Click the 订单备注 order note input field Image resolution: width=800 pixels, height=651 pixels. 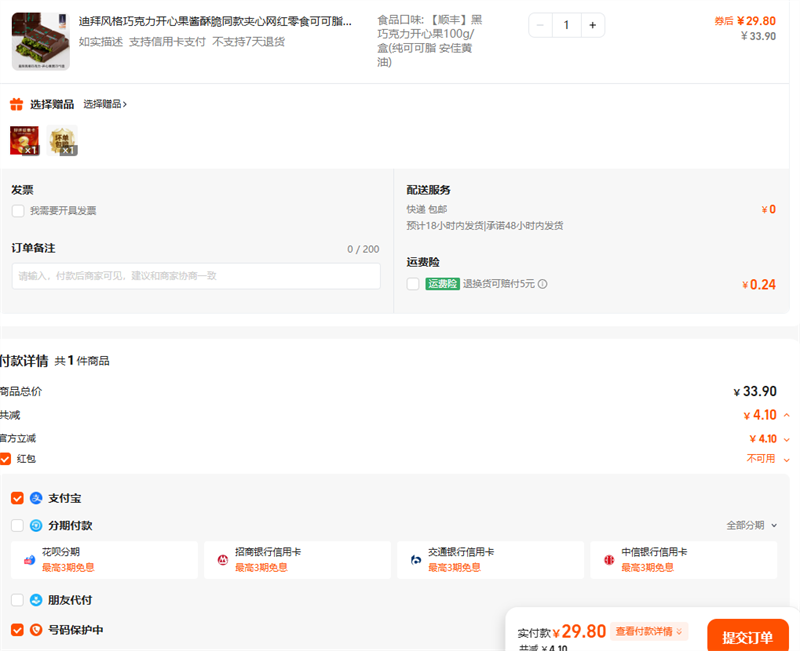[196, 276]
